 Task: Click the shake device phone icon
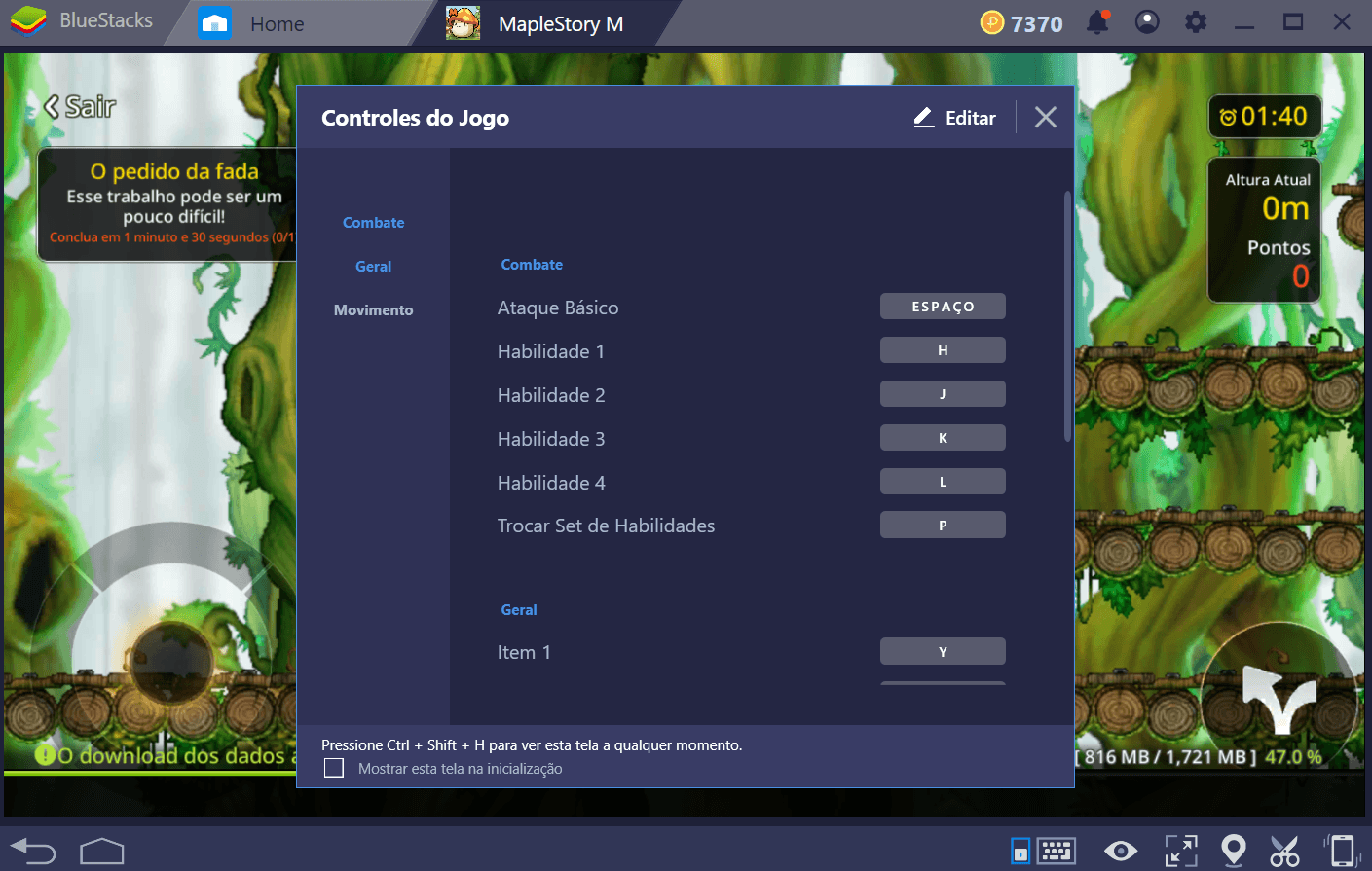(x=1342, y=851)
